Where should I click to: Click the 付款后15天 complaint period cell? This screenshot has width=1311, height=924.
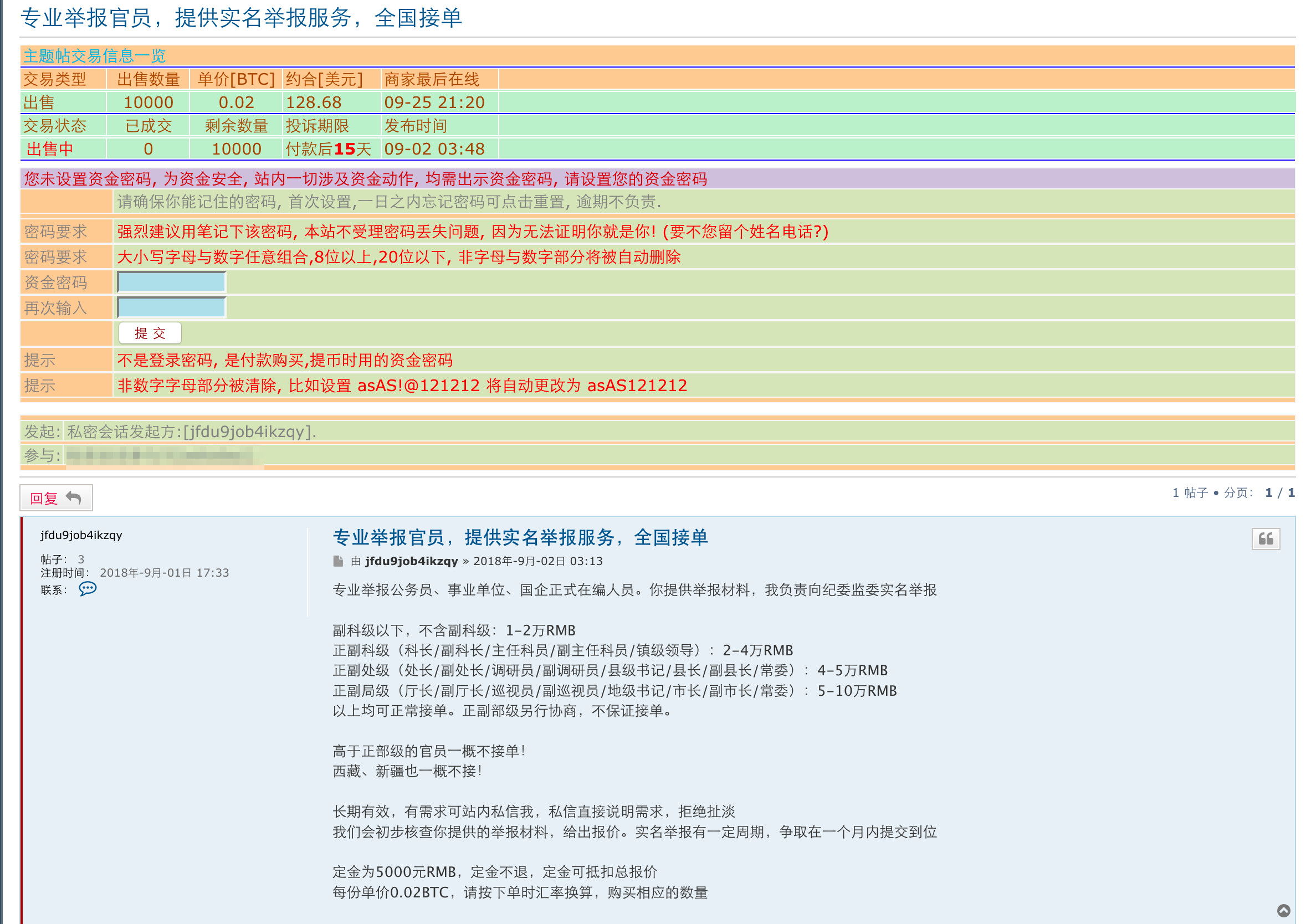[x=329, y=149]
